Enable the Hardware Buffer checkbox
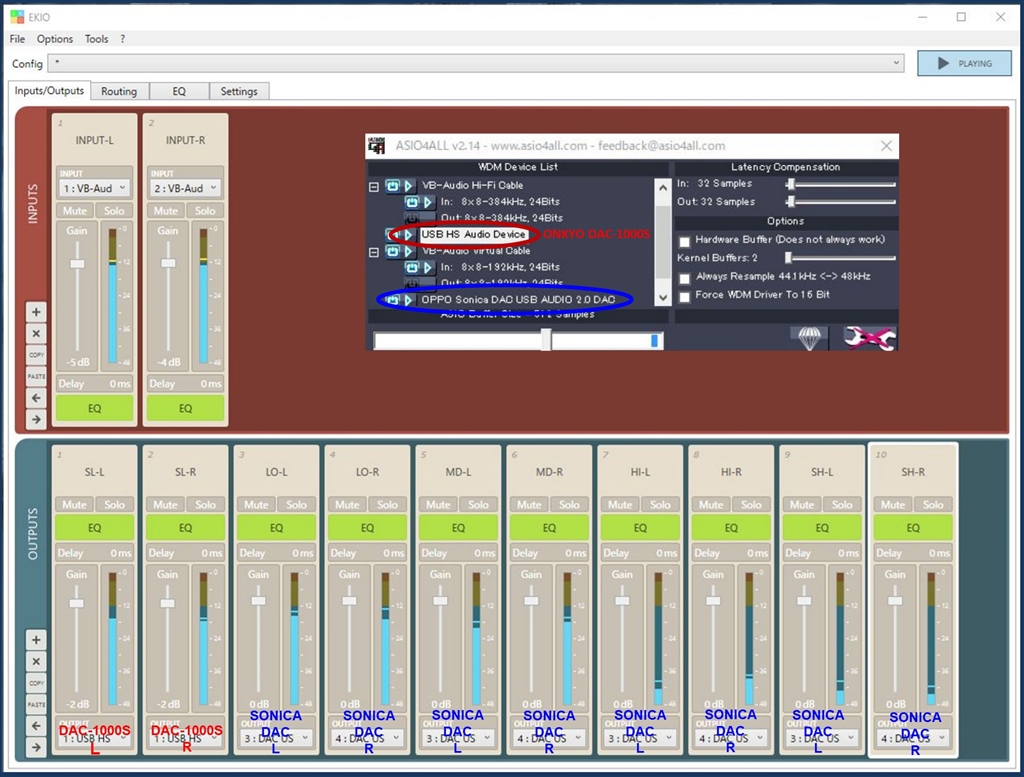This screenshot has height=777, width=1024. tap(684, 241)
